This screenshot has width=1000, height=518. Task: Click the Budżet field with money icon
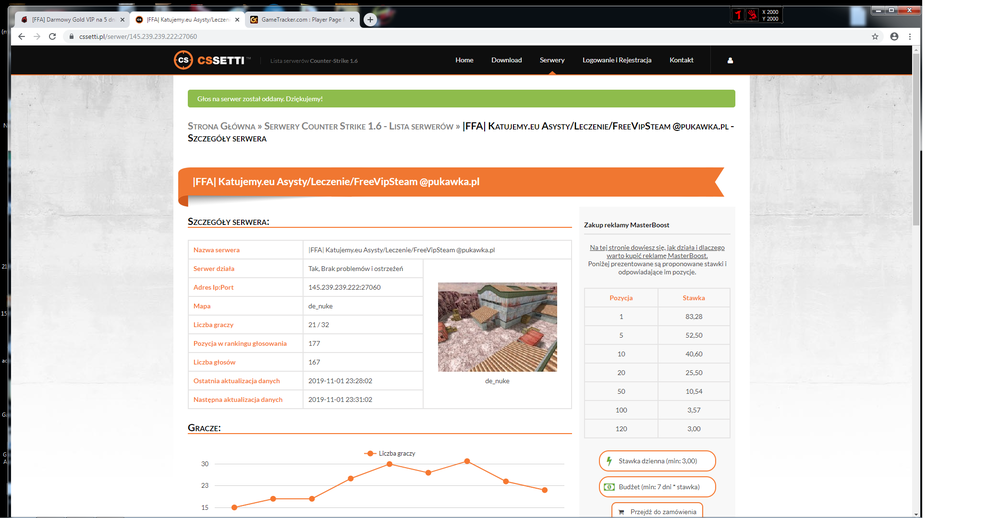point(657,487)
